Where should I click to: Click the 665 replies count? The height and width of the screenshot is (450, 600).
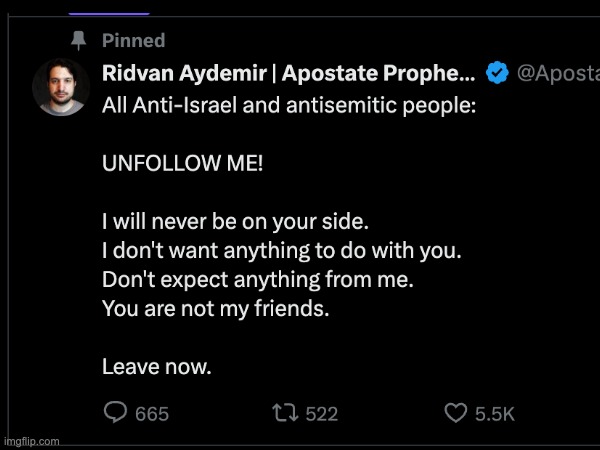click(152, 414)
